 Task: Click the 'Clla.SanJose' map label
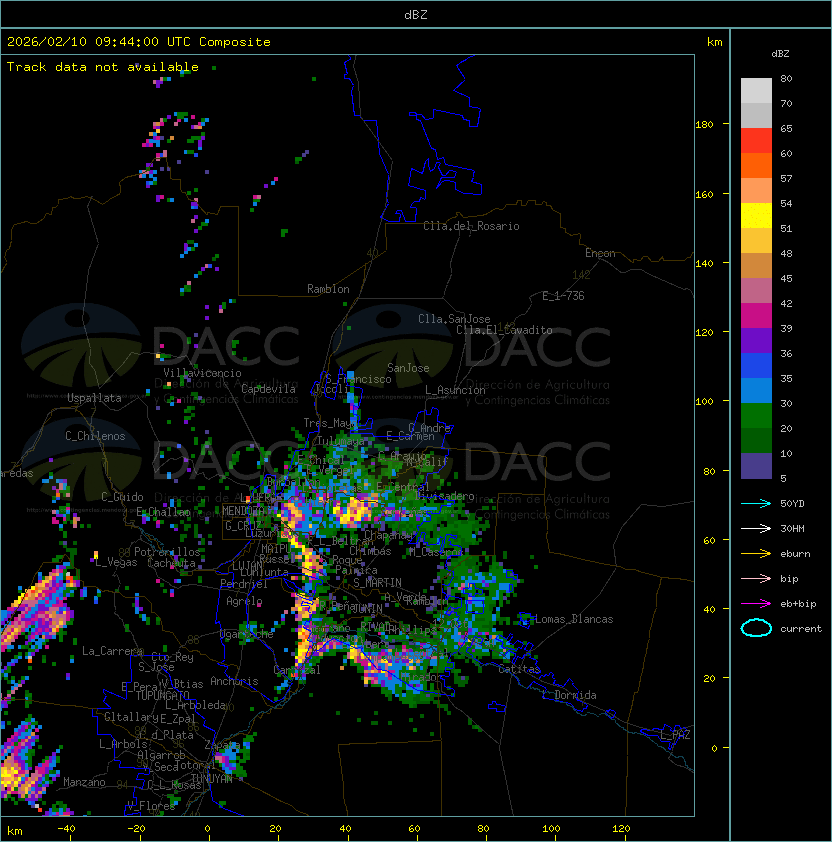coord(454,319)
